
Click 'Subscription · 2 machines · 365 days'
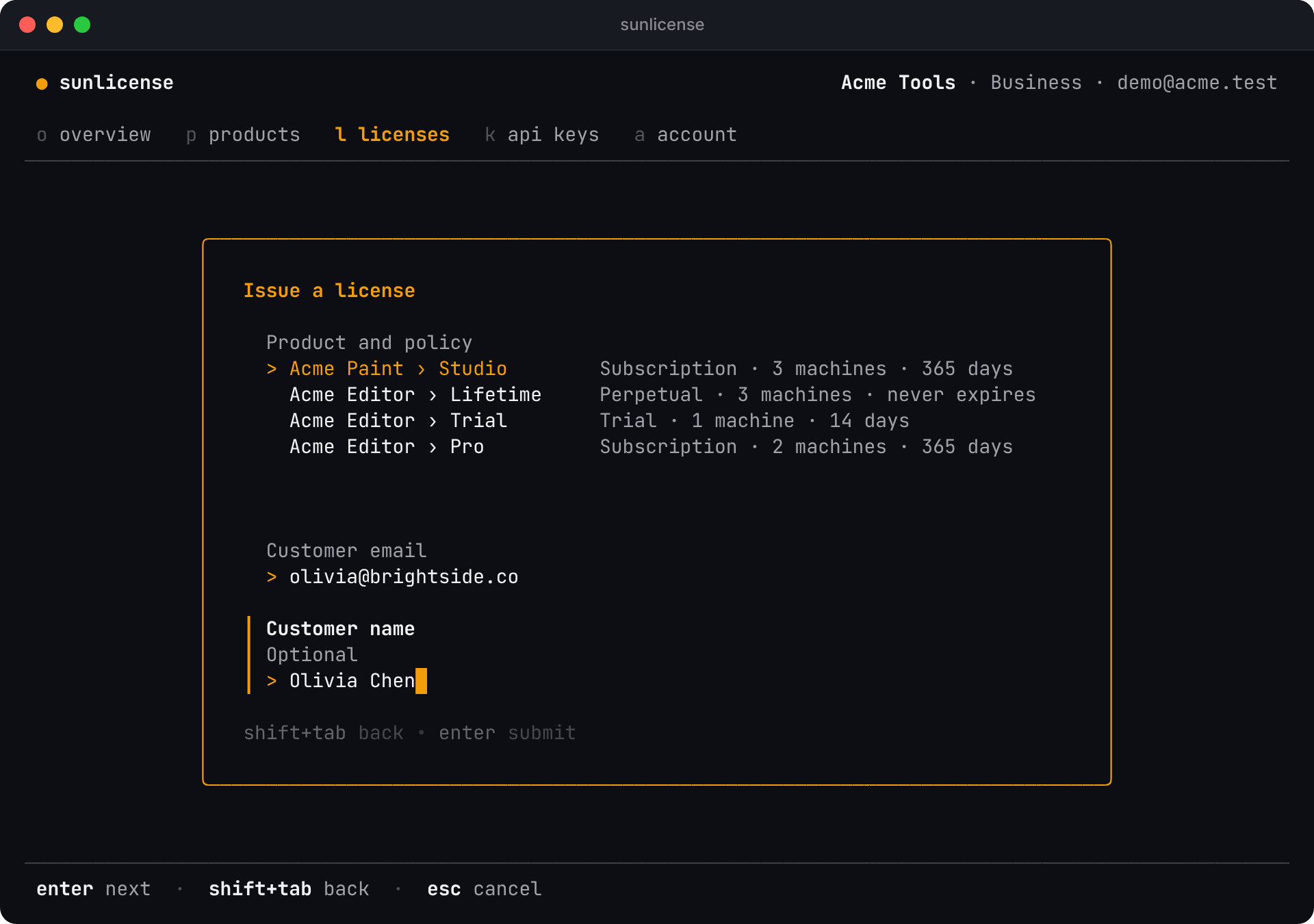pyautogui.click(x=806, y=447)
